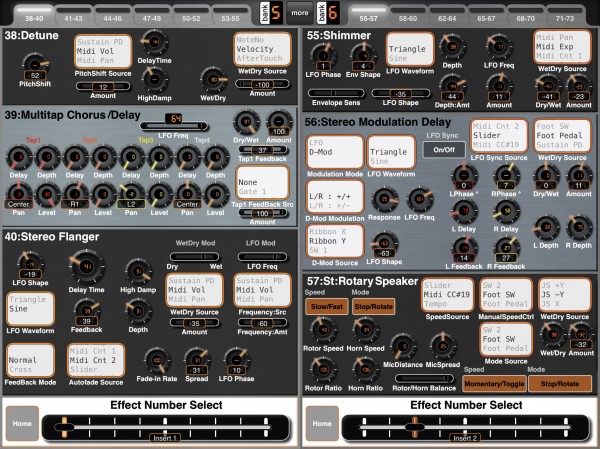Click the Envelope Sens slider in Shimmer
This screenshot has width=600, height=449.
(336, 93)
